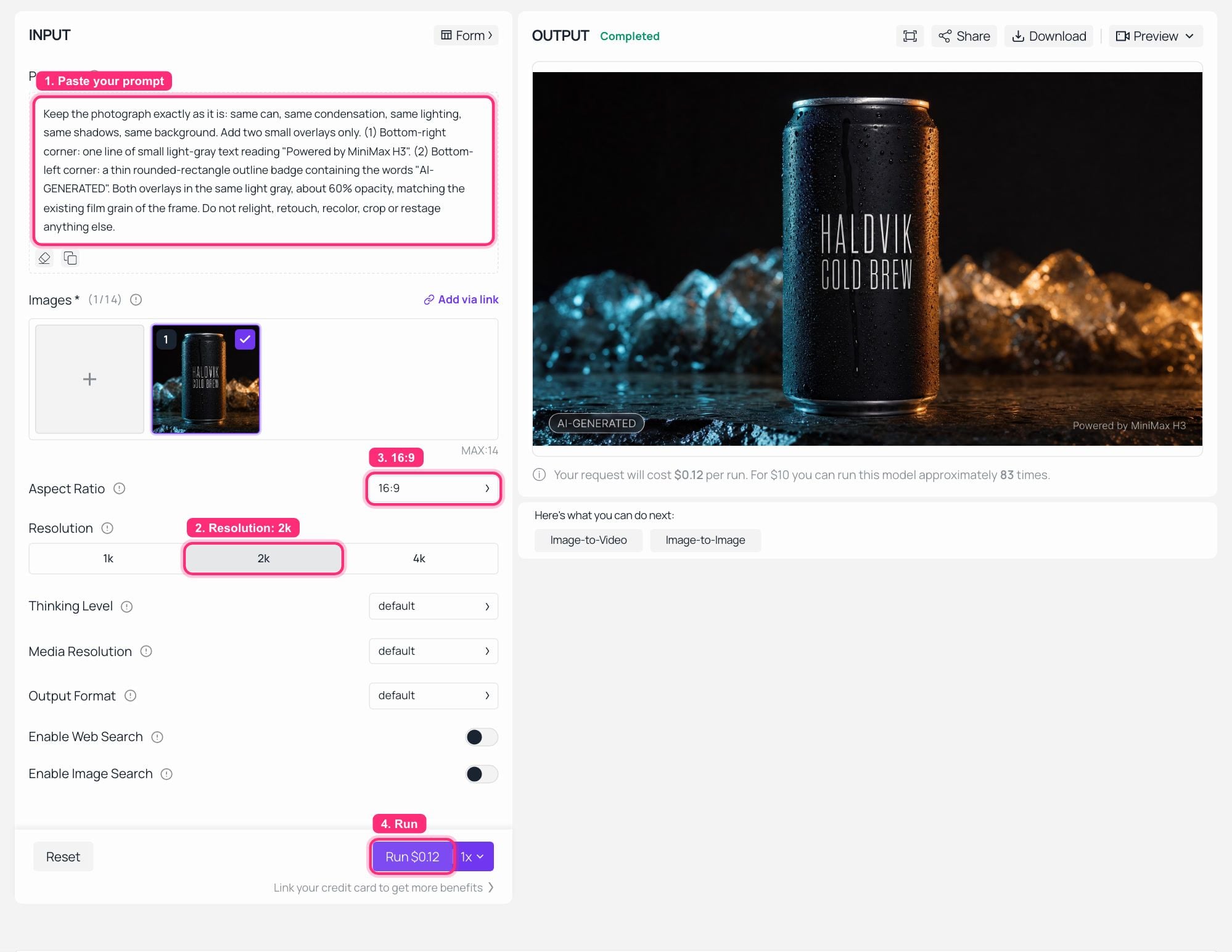This screenshot has width=1232, height=952.
Task: Open the Output Format dropdown
Action: click(x=433, y=696)
